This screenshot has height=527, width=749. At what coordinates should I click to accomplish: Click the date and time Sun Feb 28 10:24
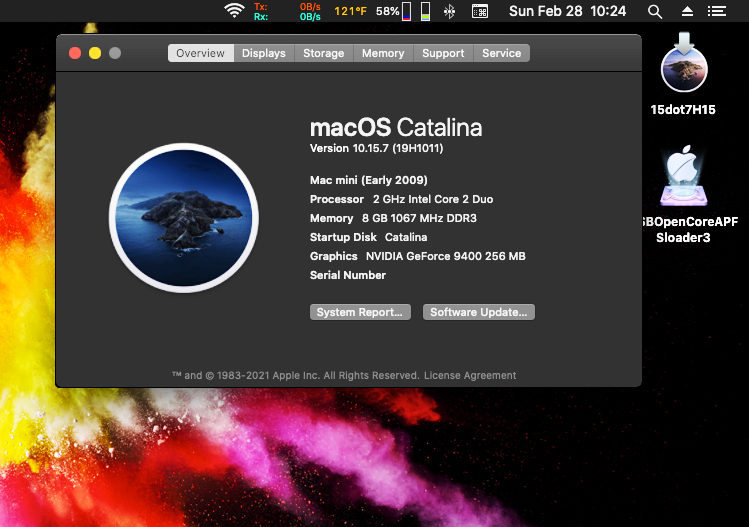point(567,11)
